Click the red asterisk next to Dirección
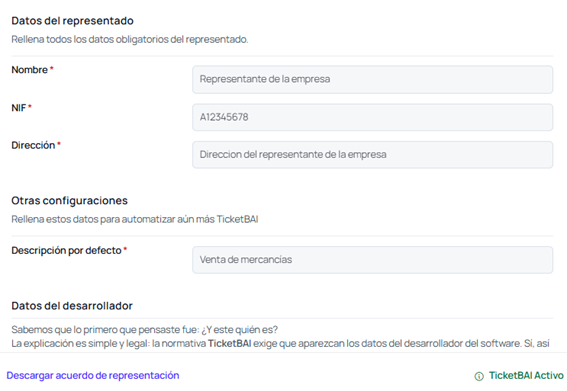 [x=59, y=144]
